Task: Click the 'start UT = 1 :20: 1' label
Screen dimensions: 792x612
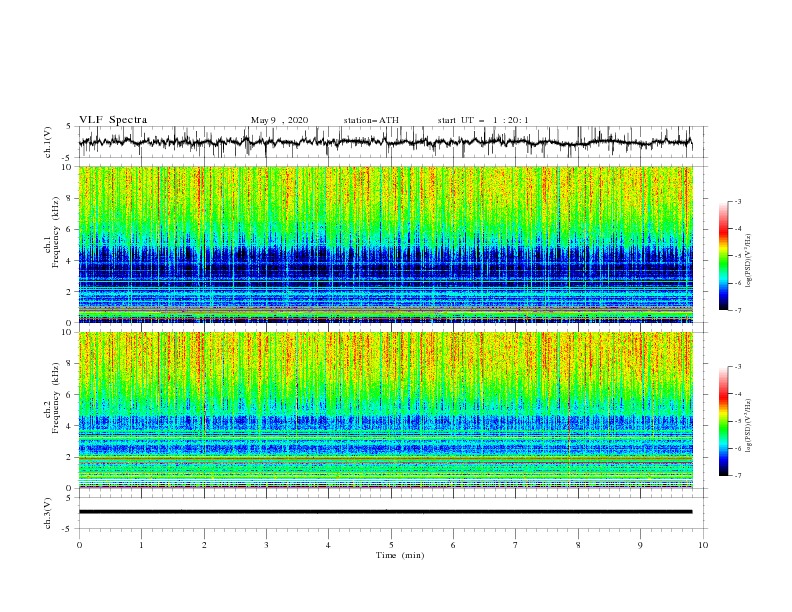Action: (x=483, y=120)
